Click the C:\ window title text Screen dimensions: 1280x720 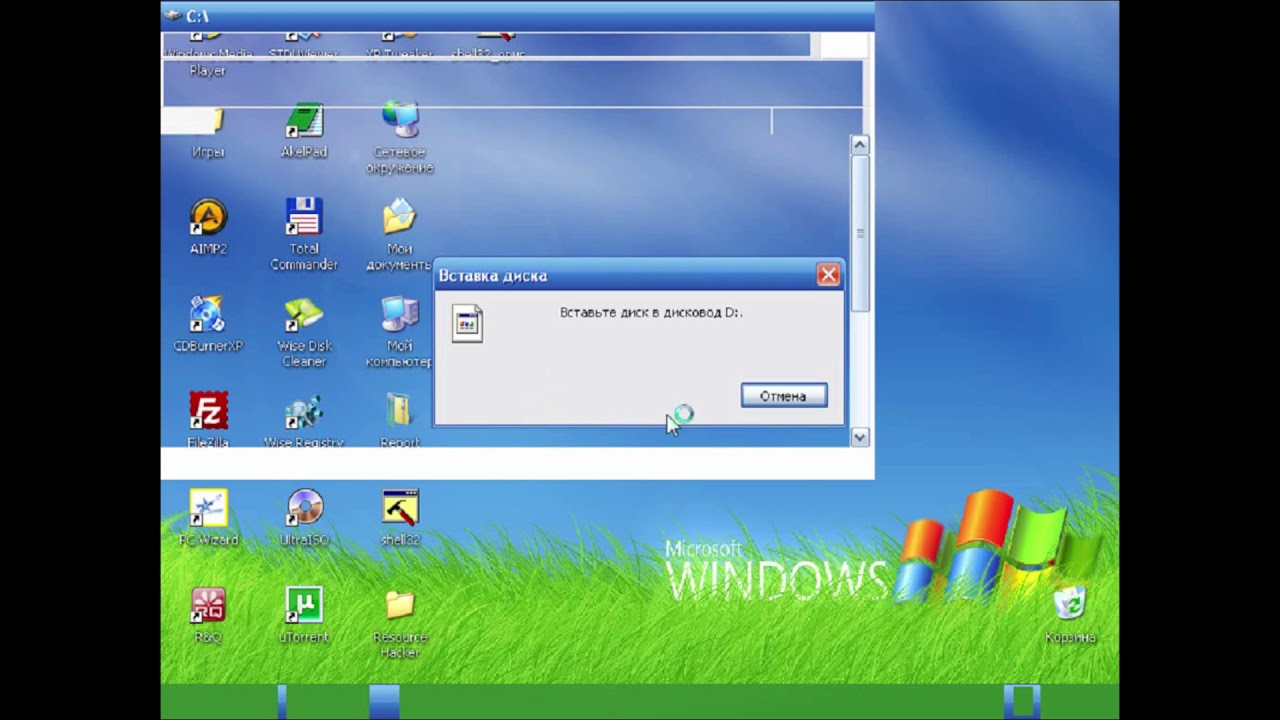(197, 16)
